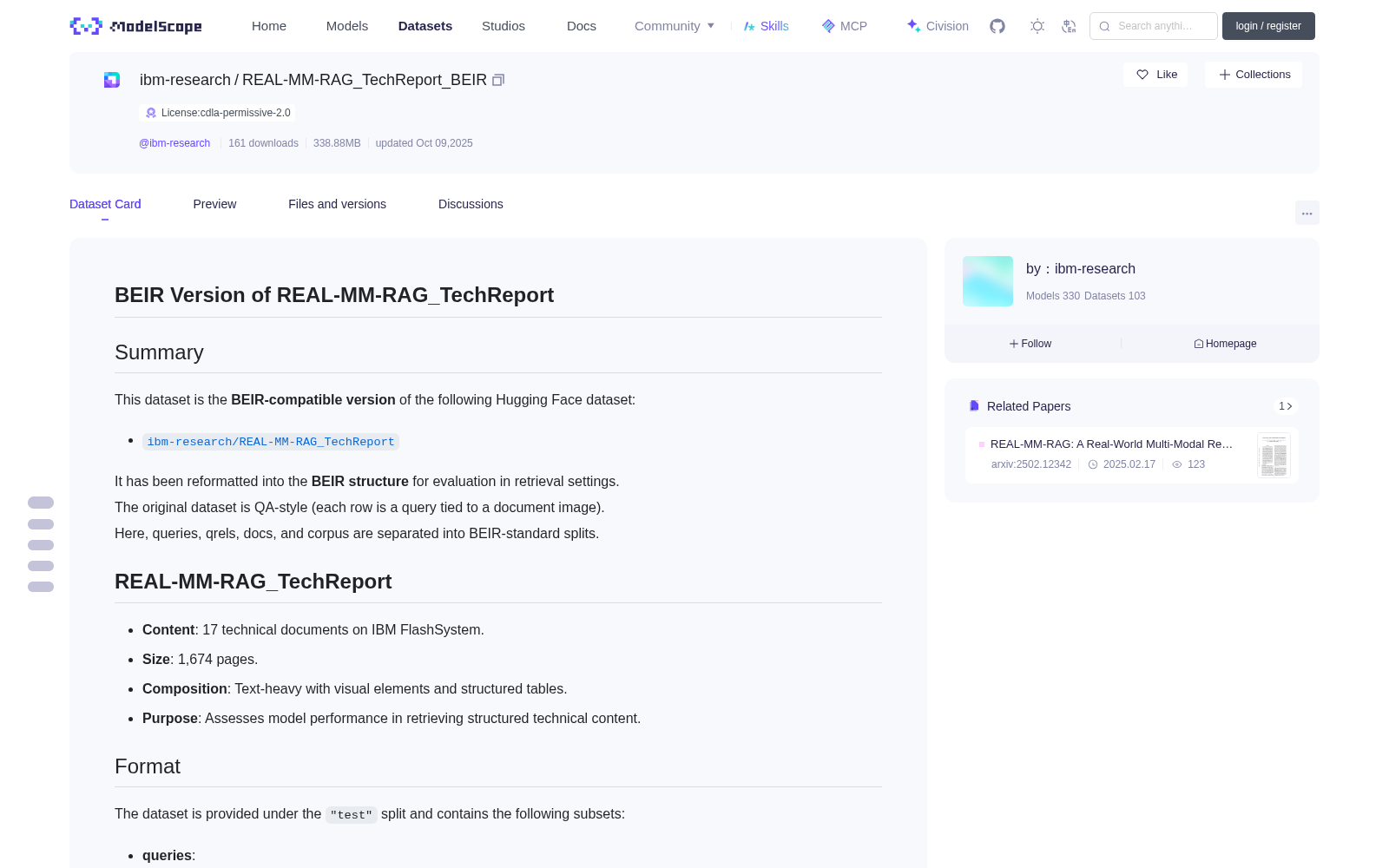Click the dataset avatar icon beside title
Image resolution: width=1389 pixels, height=868 pixels.
[112, 80]
